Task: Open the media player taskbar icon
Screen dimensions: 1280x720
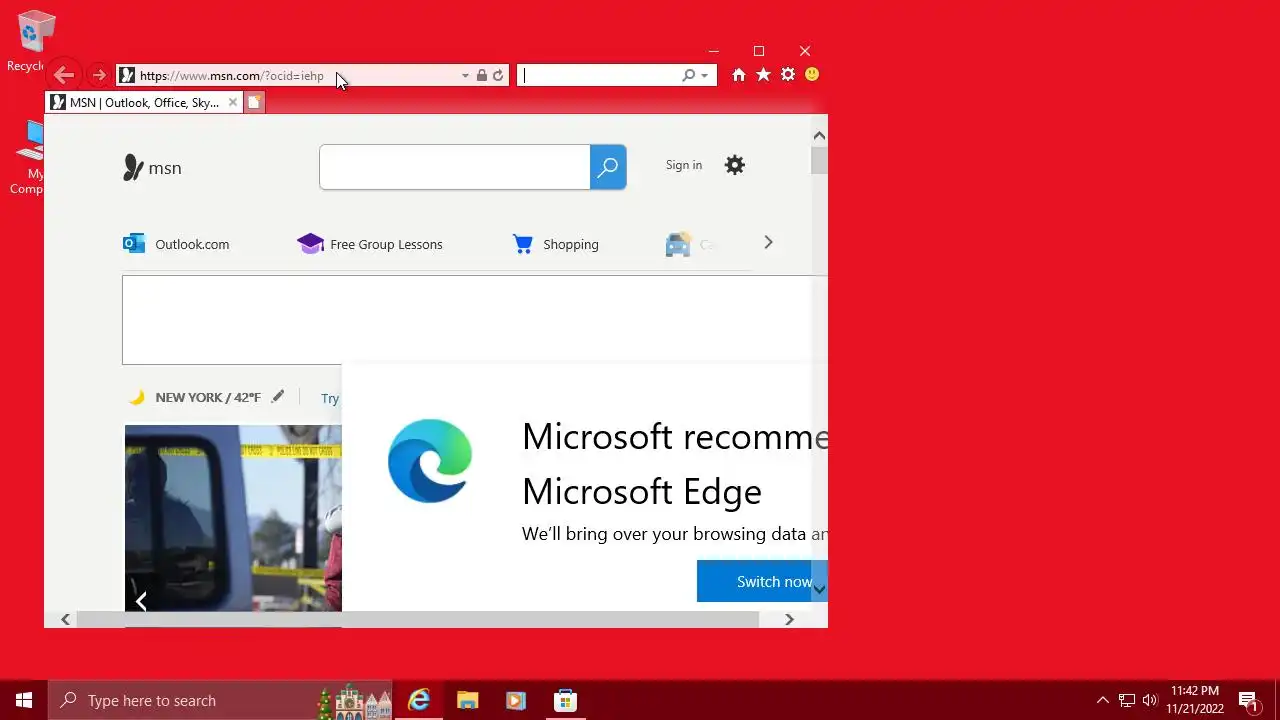Action: coord(516,701)
